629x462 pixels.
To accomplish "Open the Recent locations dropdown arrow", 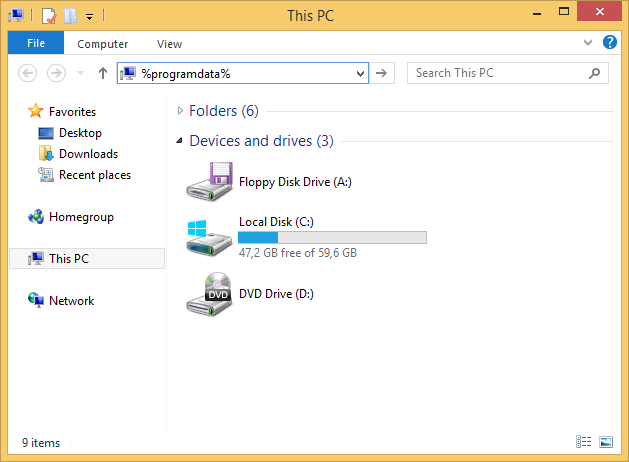I will pyautogui.click(x=80, y=73).
